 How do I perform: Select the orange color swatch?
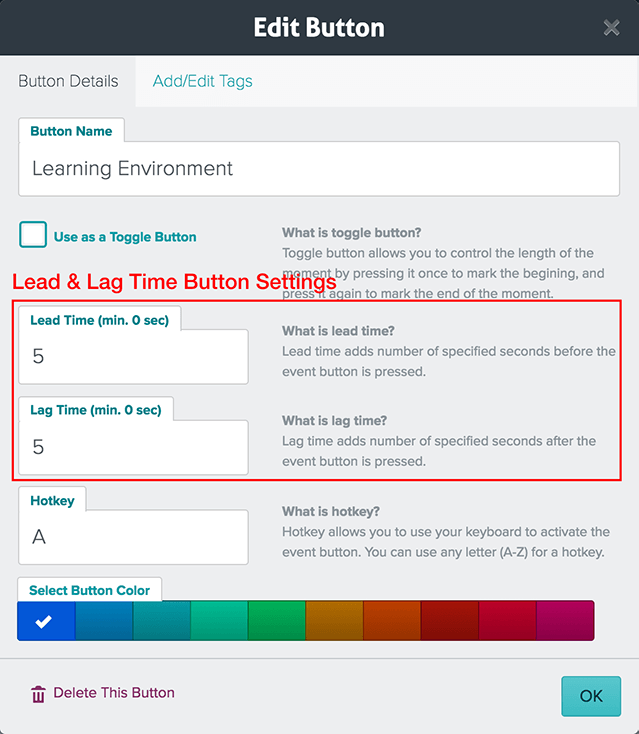[x=392, y=621]
